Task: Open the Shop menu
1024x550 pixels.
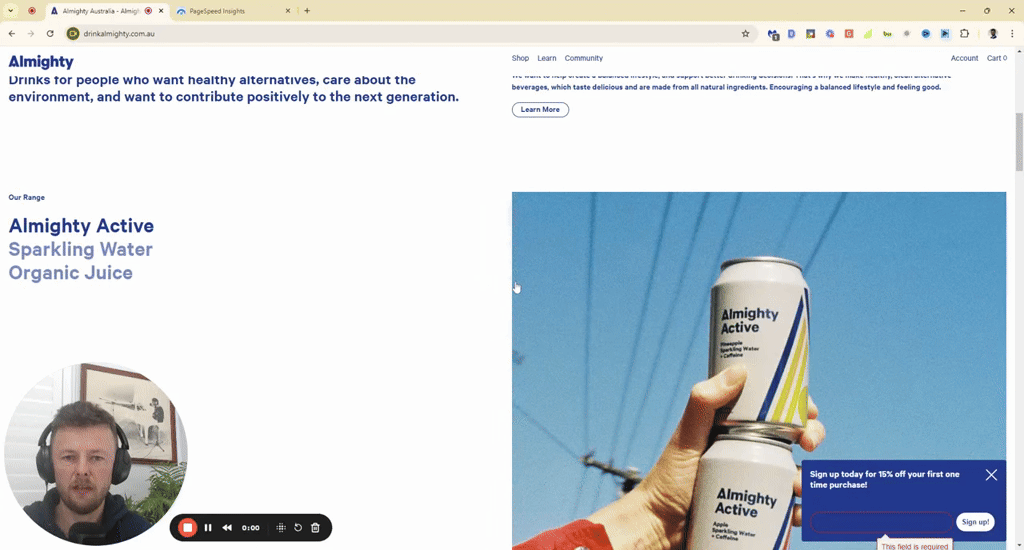Action: pos(520,58)
